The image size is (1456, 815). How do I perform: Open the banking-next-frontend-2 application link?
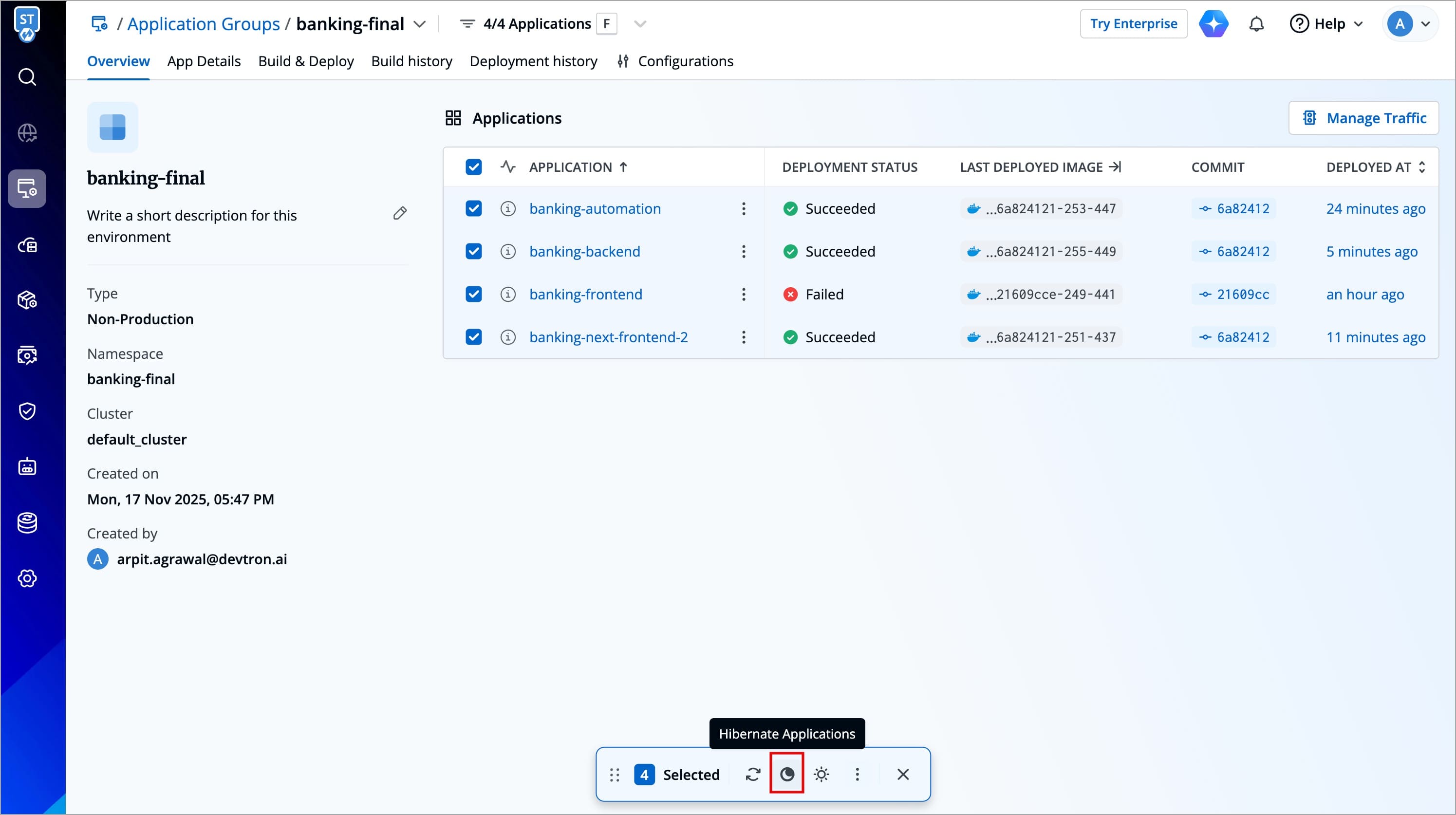608,337
